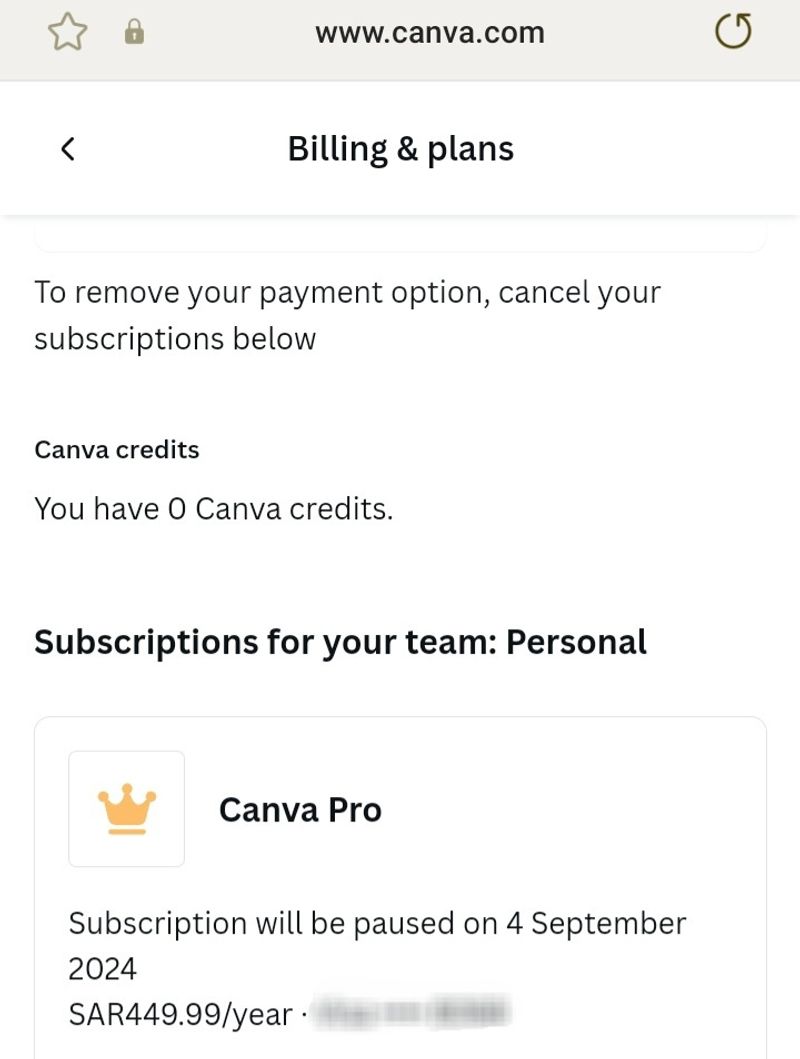
Task: Select the team name 'Personal'
Action: pos(577,641)
